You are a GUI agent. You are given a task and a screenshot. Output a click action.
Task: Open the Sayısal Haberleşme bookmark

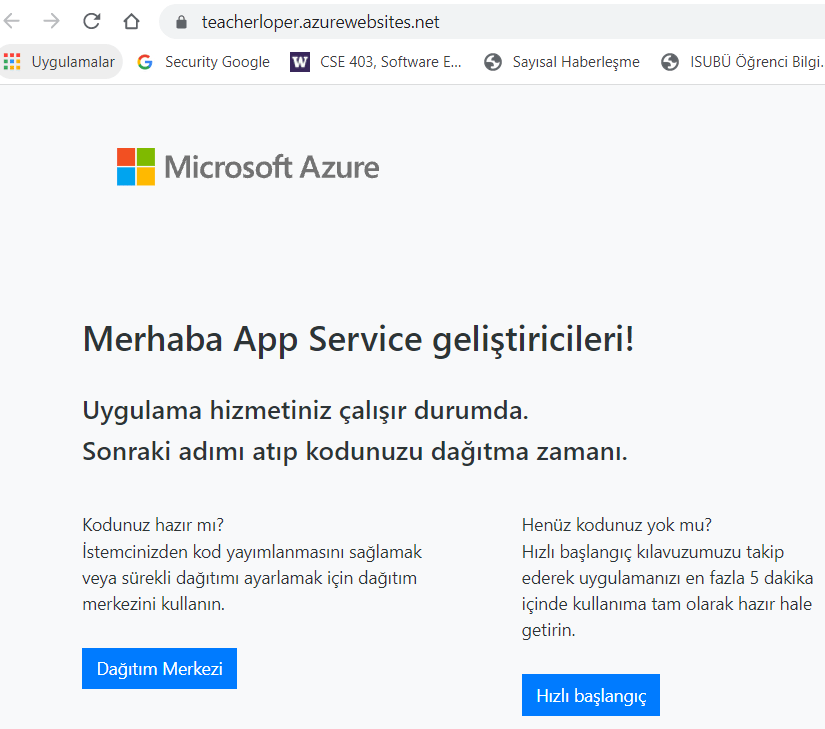click(x=562, y=62)
